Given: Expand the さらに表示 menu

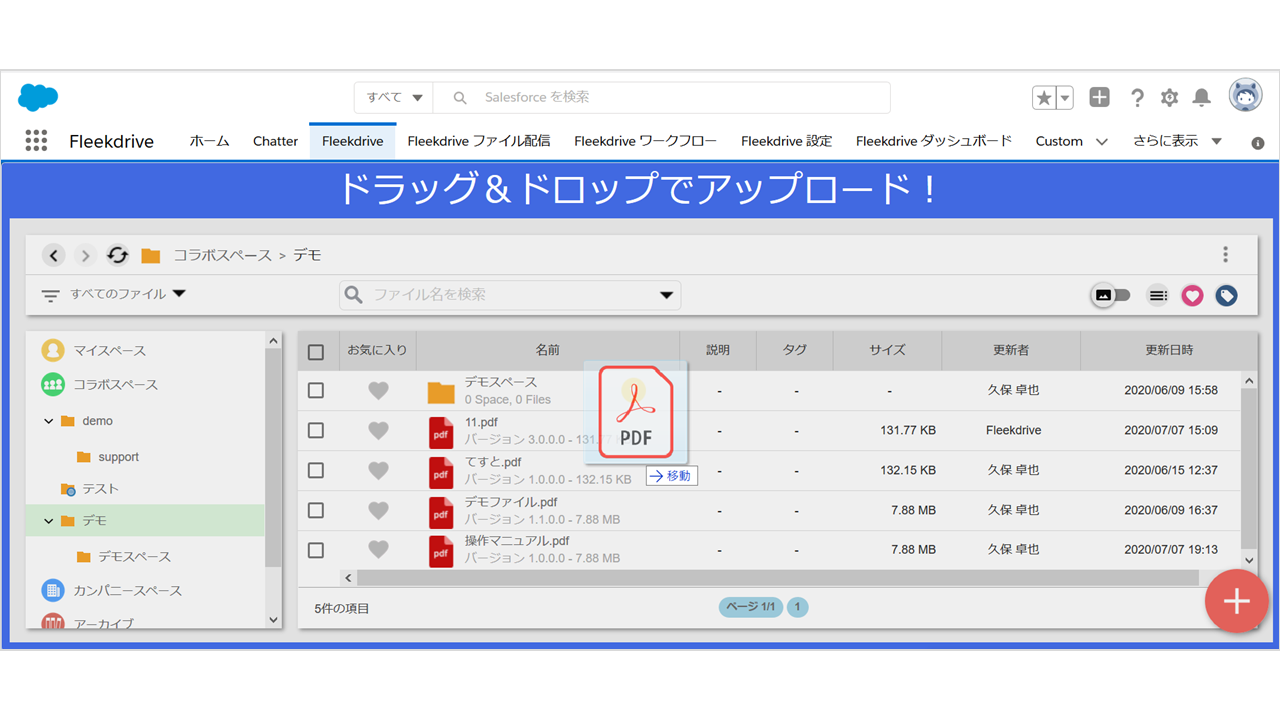Looking at the screenshot, I should point(1177,141).
